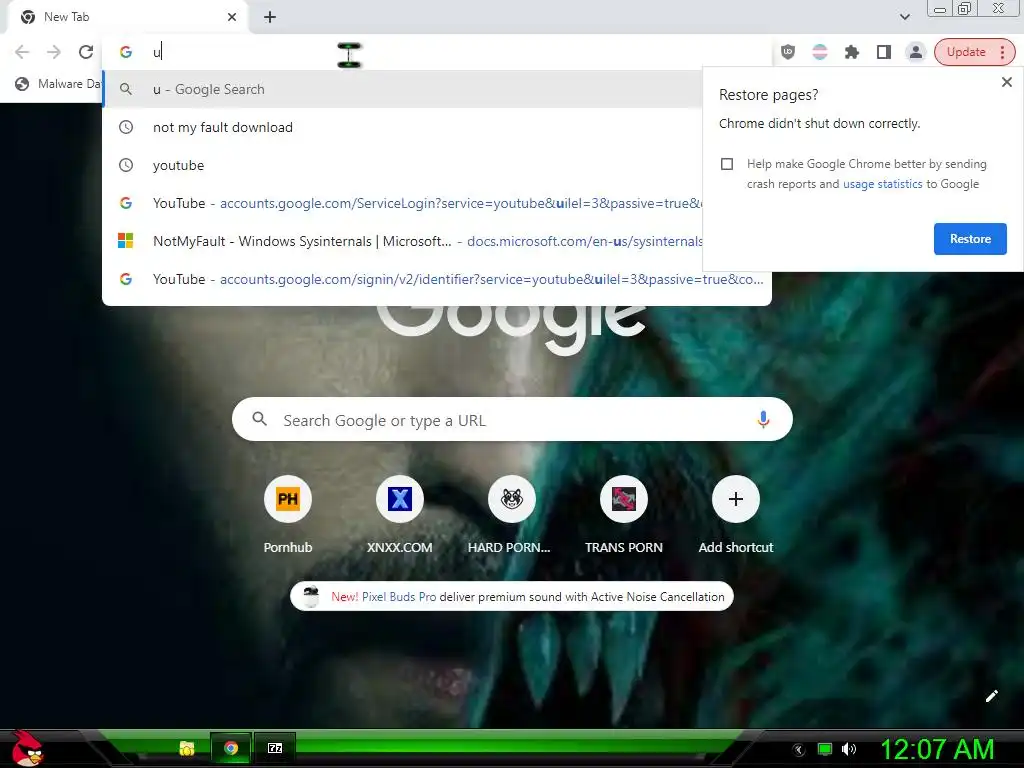Viewport: 1024px width, 768px height.
Task: Select 'not my fault download' suggestion
Action: 402,127
